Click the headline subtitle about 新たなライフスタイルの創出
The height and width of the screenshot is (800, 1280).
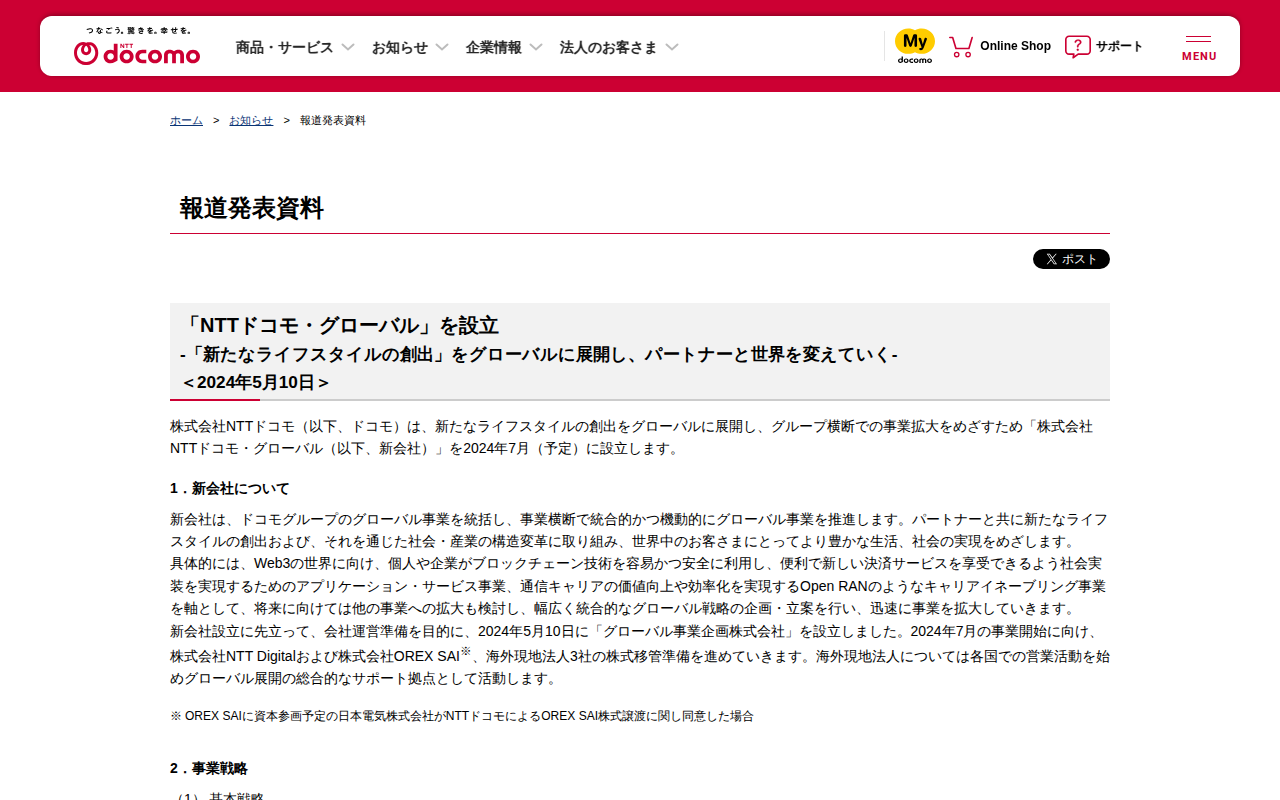[x=539, y=355]
